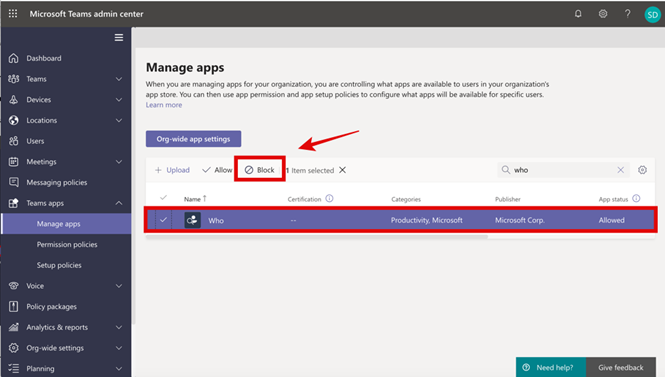Expand the Locations menu chevron
Viewport: 665px width, 377px height.
coord(119,120)
